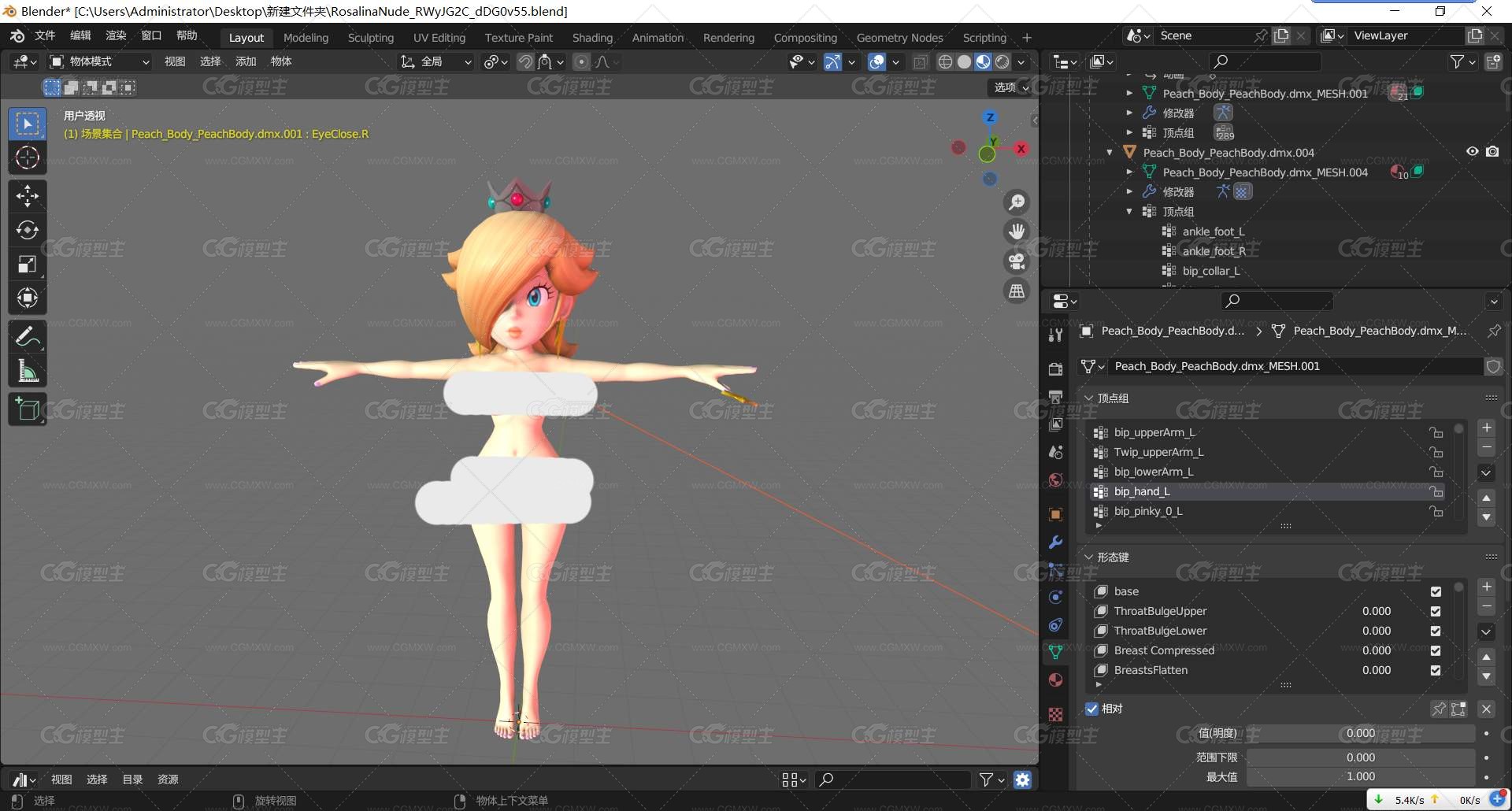This screenshot has width=1512, height=811.
Task: Clear shape keys with X button
Action: [x=1486, y=709]
